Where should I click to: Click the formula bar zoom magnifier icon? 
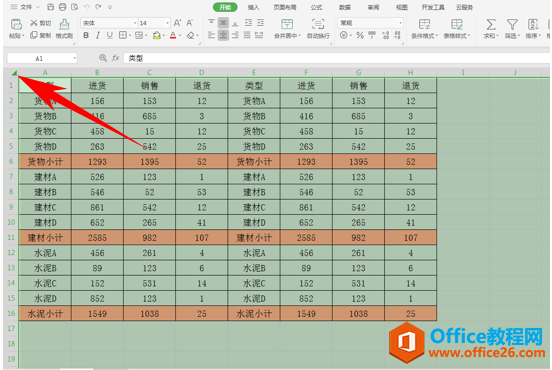tap(103, 58)
